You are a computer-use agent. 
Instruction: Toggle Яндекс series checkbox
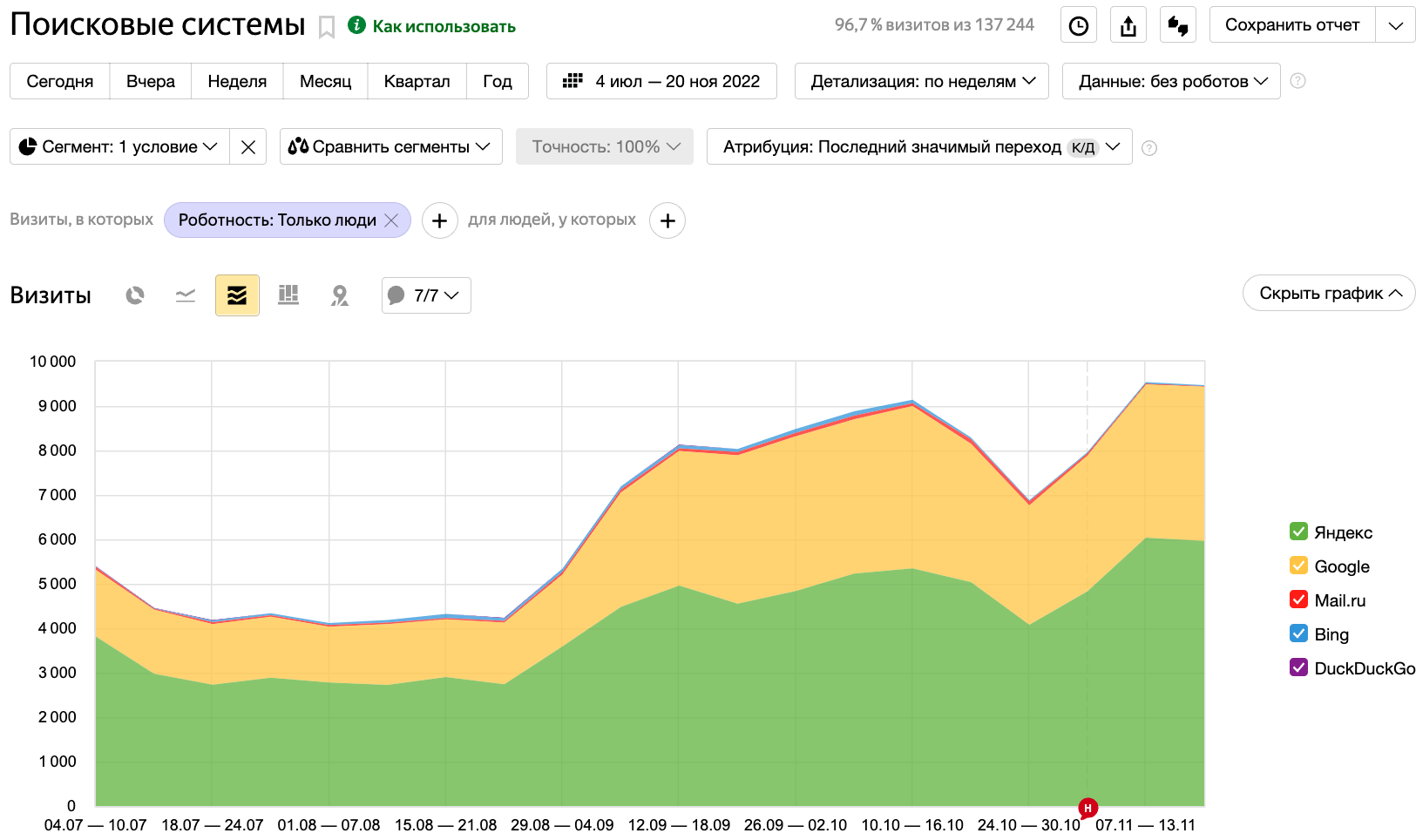pyautogui.click(x=1298, y=532)
